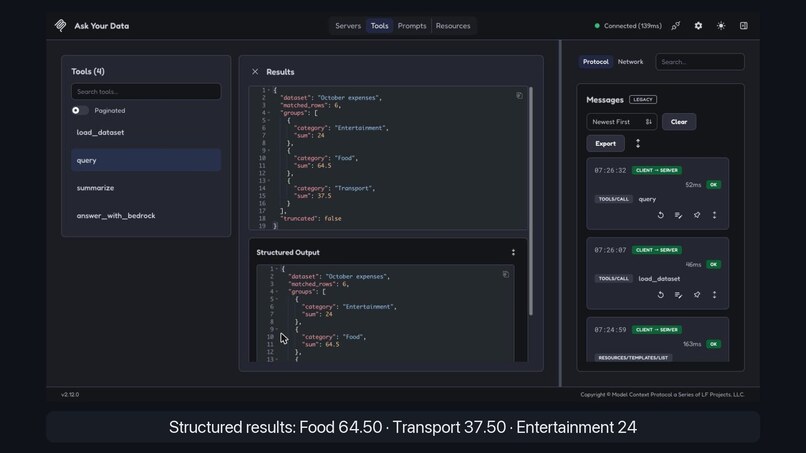Screen dimensions: 806x453
Task: Collapse the root object in Results JSON
Action: [x=269, y=90]
